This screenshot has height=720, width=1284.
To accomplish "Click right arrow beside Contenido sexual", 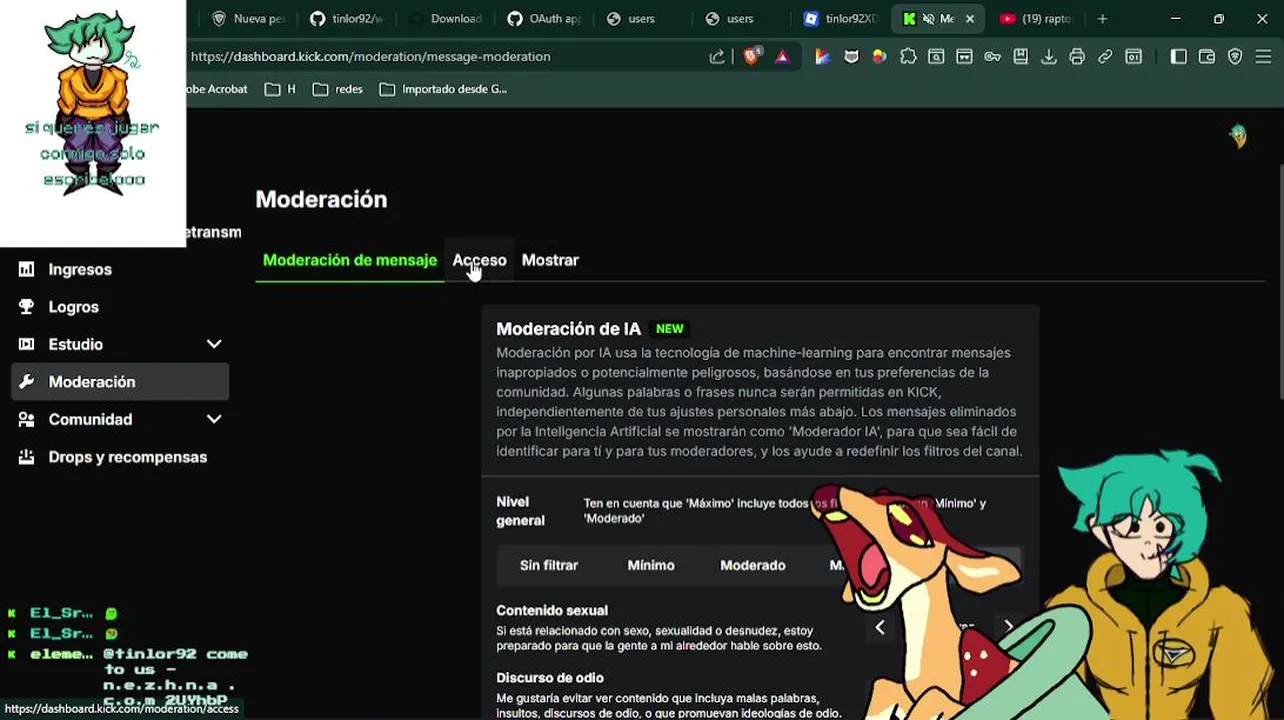I will (1008, 627).
